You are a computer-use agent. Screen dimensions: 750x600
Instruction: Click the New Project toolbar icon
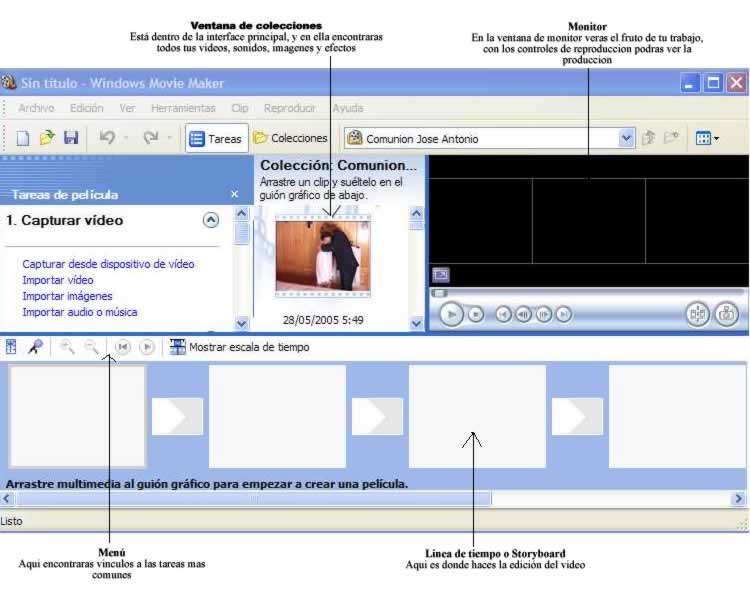[x=23, y=138]
